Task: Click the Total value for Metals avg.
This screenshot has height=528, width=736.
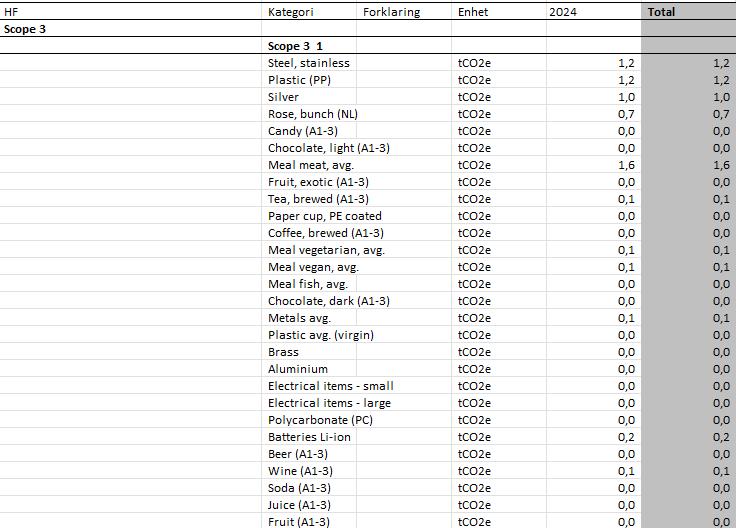Action: click(x=721, y=318)
